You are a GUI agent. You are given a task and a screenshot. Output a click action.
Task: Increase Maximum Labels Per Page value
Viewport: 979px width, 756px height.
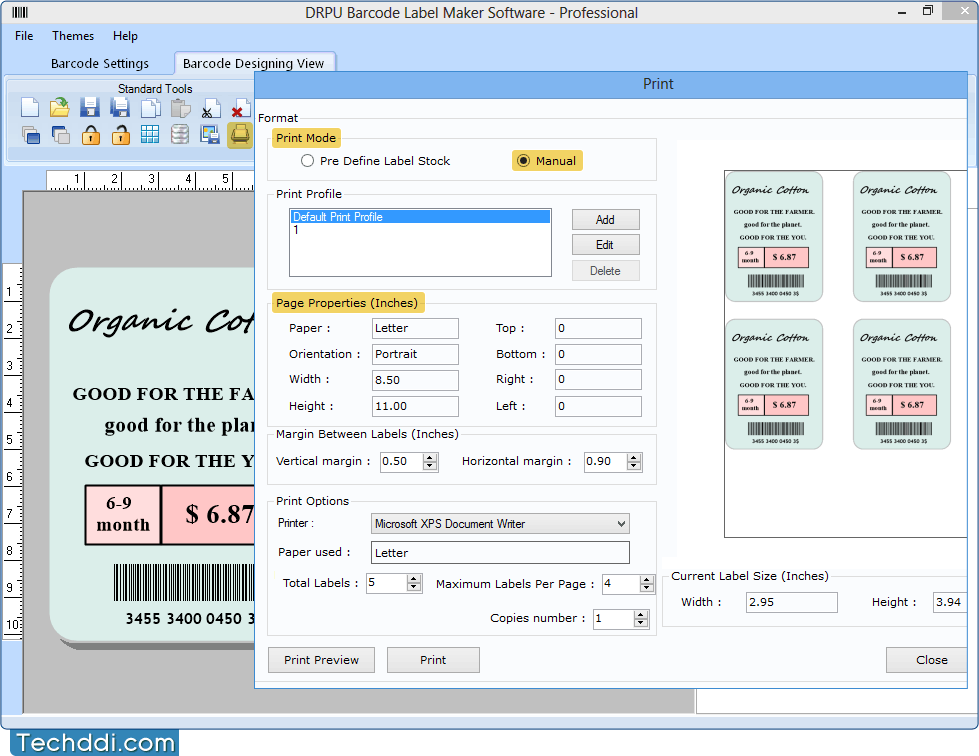[x=646, y=580]
